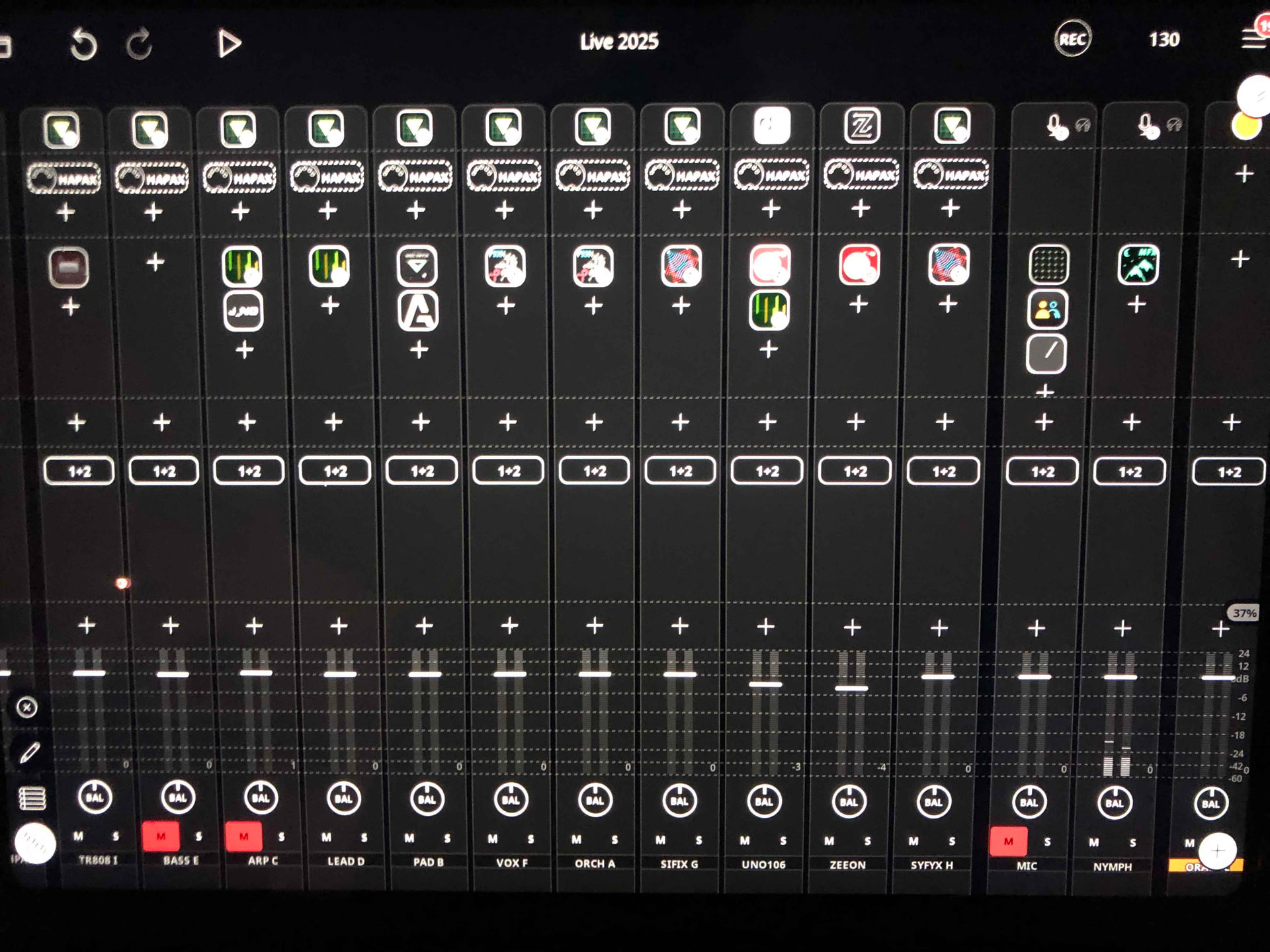This screenshot has width=1270, height=952.
Task: Open the effect plugin on NYMPH channel
Action: tap(1138, 265)
